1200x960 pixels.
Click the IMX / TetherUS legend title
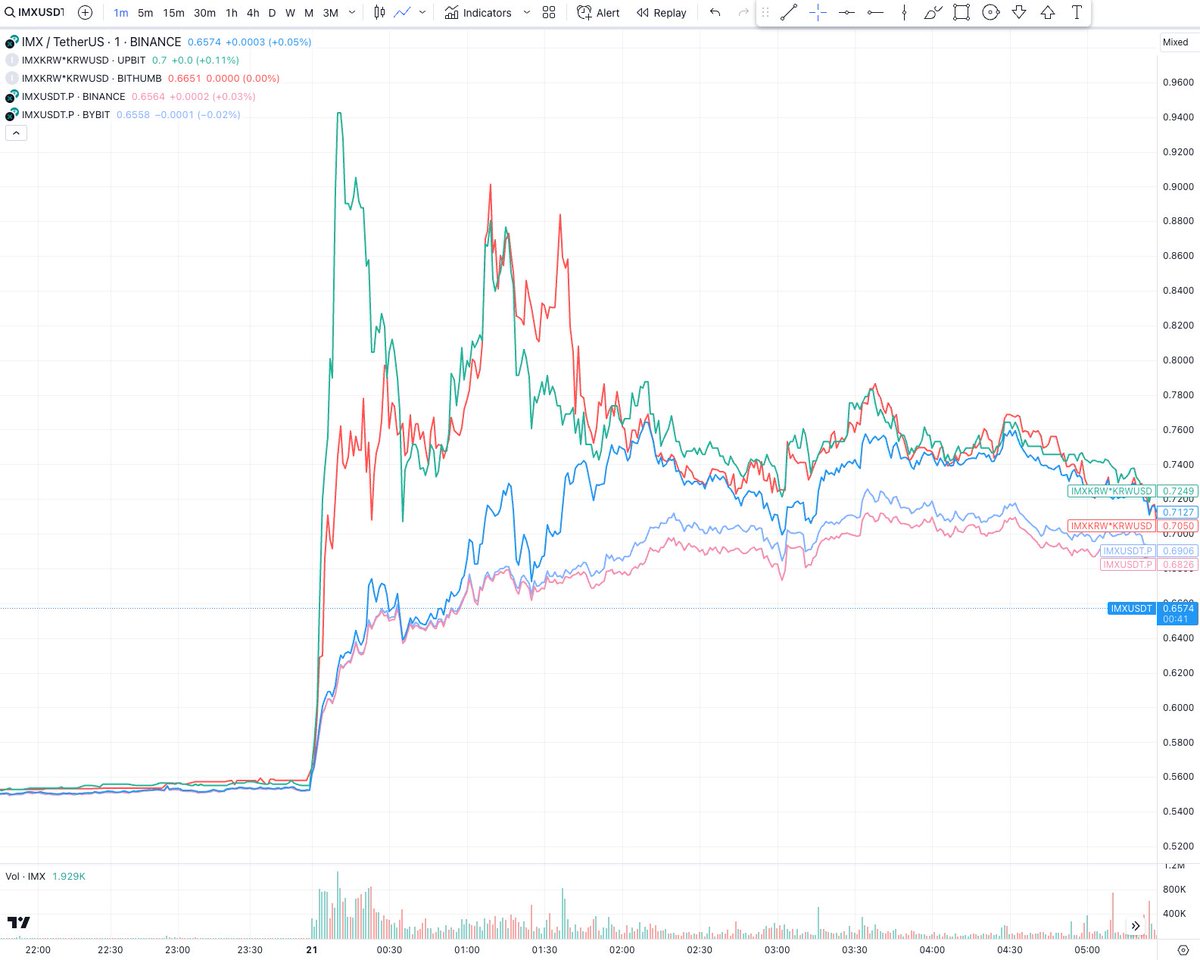101,42
